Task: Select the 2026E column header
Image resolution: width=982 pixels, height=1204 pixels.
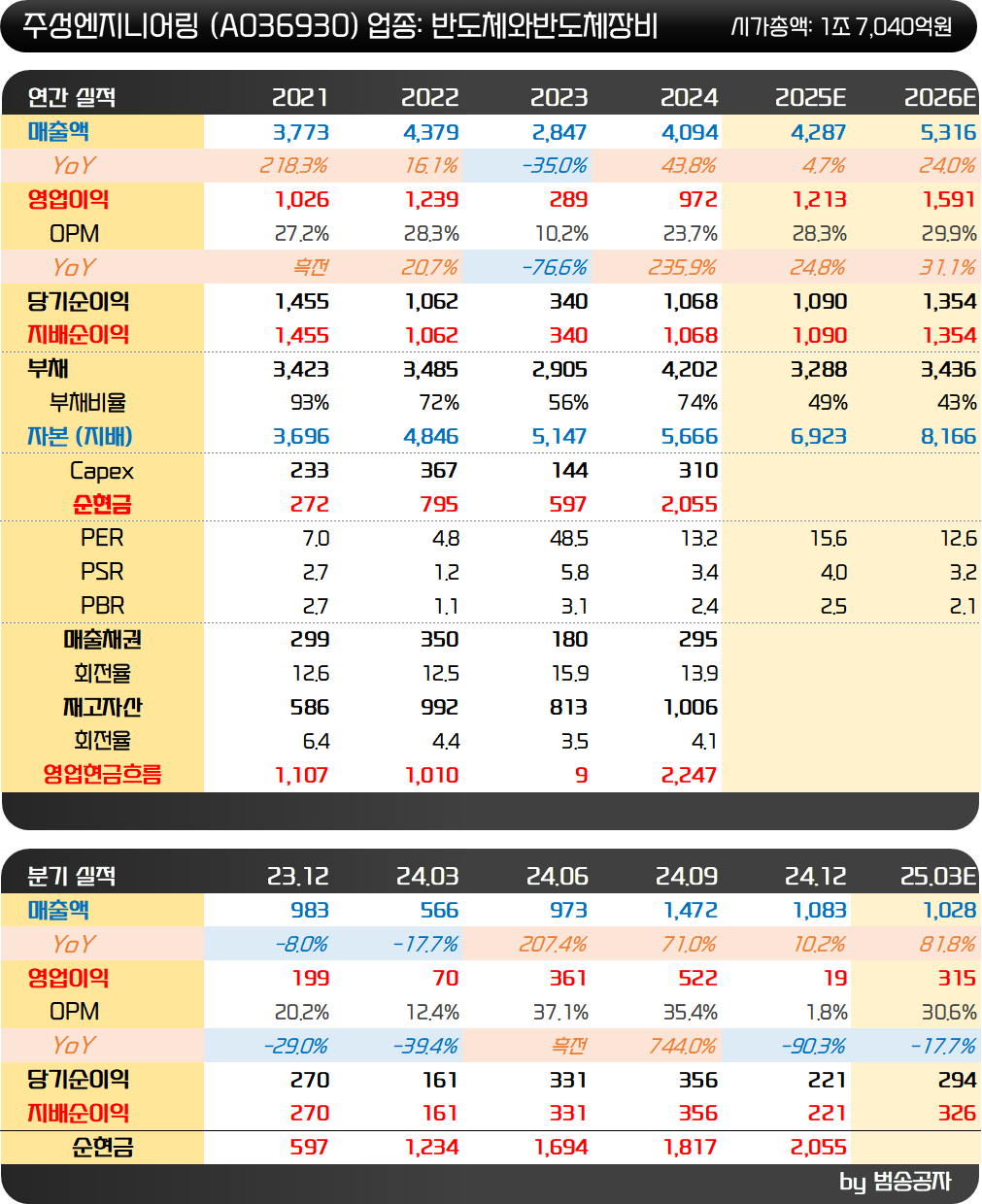Action: pos(939,97)
